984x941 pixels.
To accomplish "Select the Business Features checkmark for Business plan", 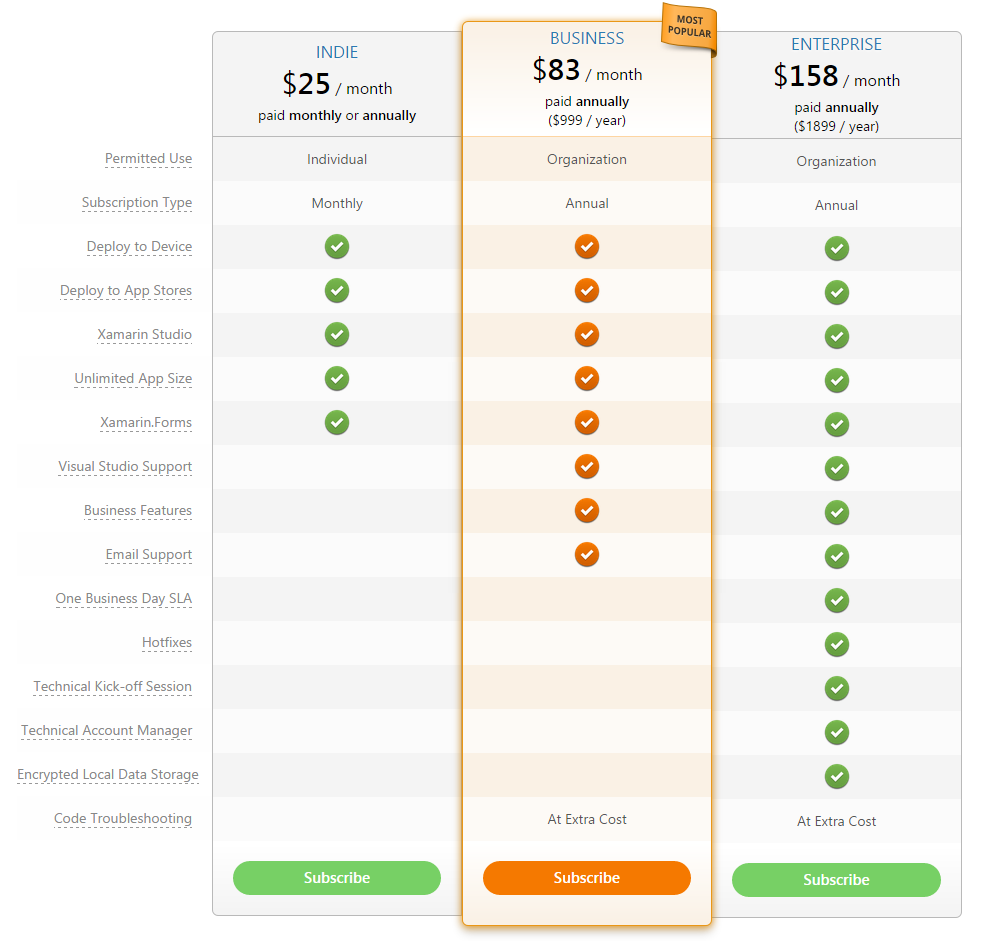I will [x=587, y=511].
